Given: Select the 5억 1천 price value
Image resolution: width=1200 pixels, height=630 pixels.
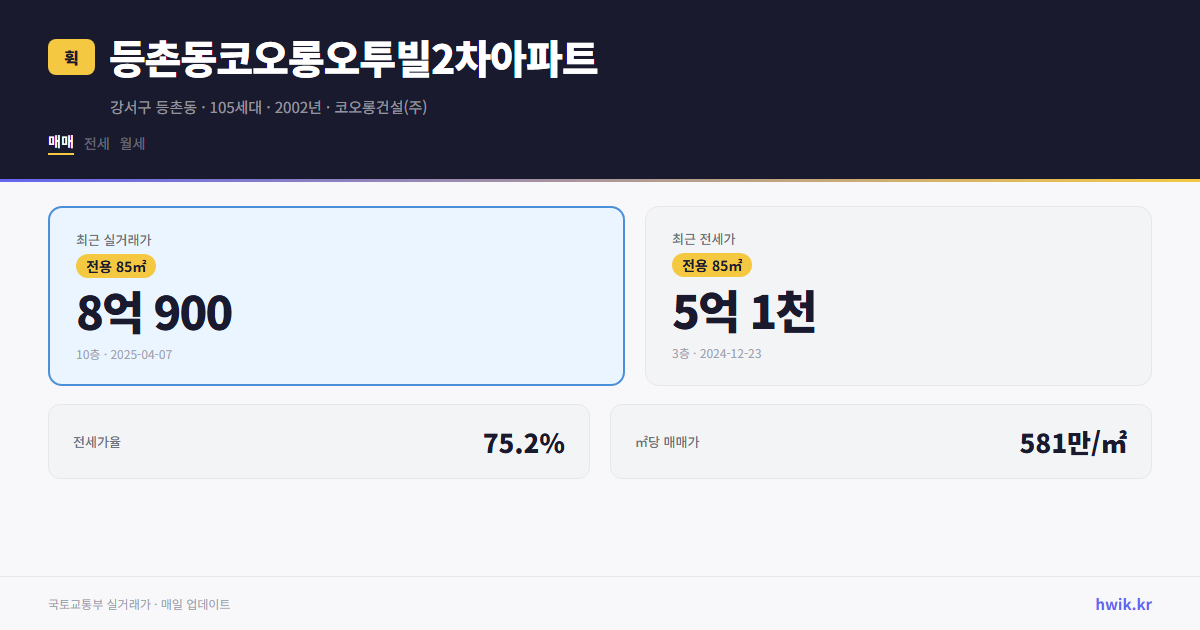Looking at the screenshot, I should [x=745, y=312].
